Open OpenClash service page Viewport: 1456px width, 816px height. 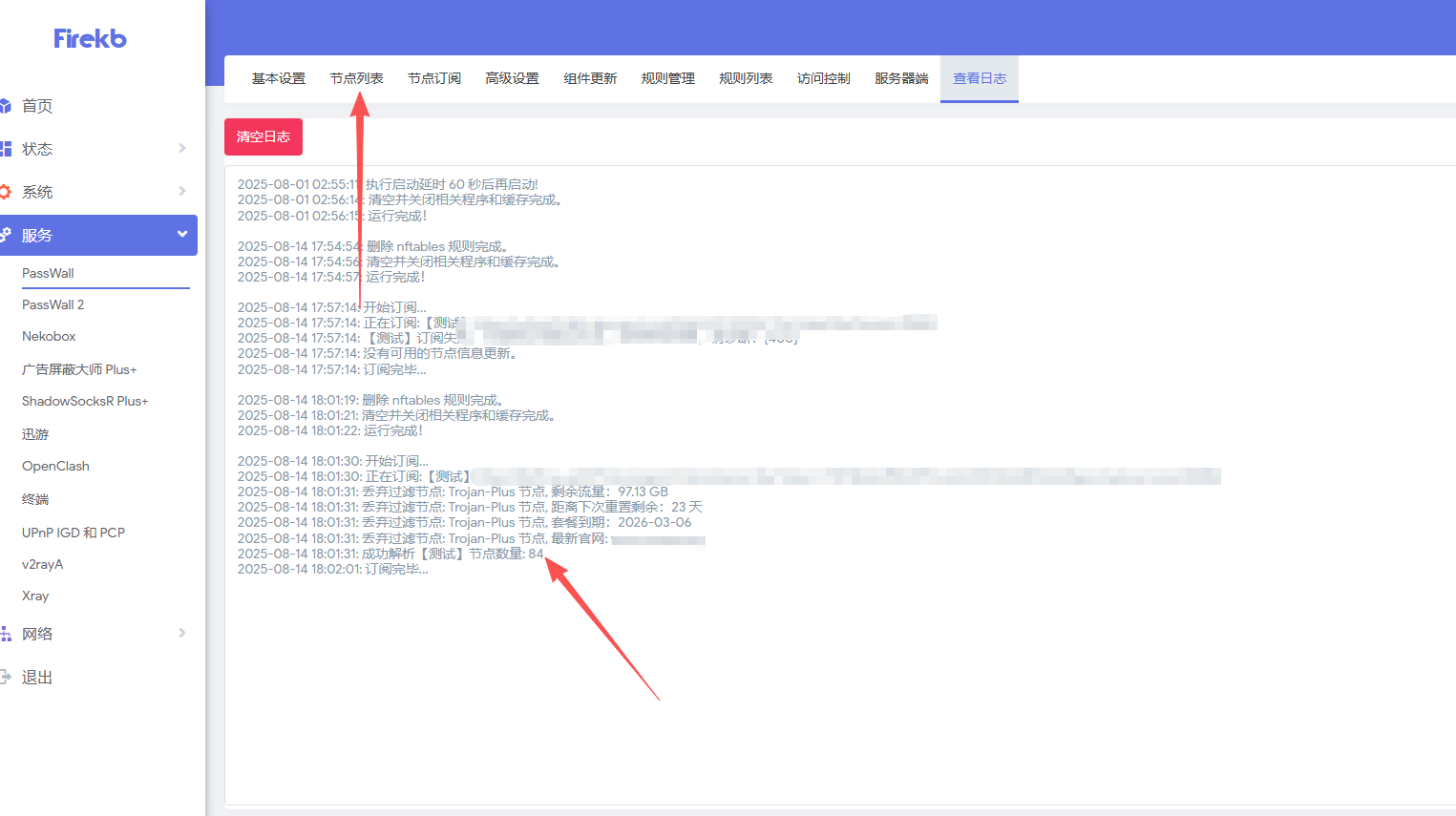point(55,466)
